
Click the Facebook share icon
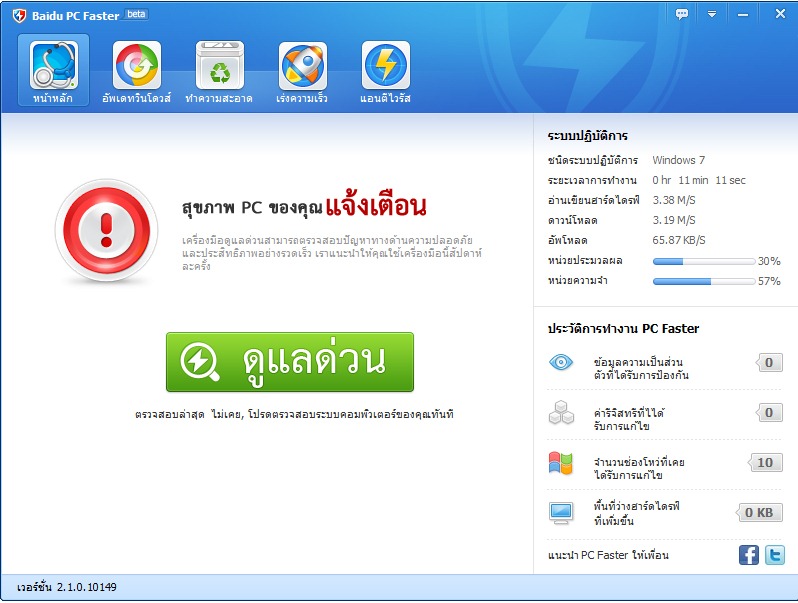click(x=749, y=555)
